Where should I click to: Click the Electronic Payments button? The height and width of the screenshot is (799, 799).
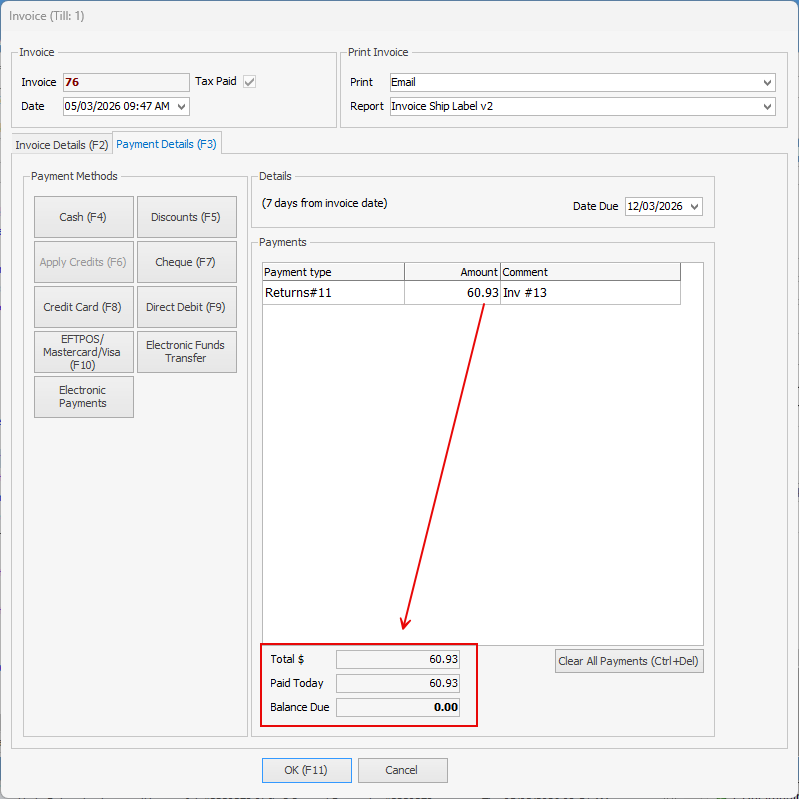coord(84,397)
